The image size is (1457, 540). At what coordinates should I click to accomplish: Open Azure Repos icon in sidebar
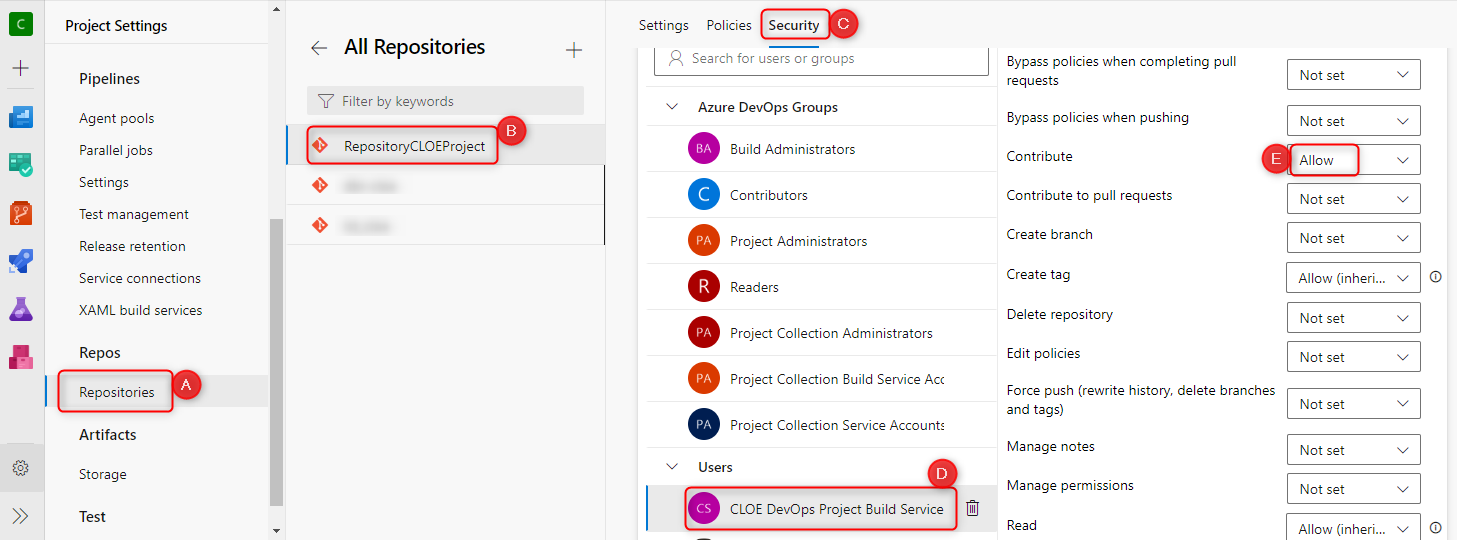point(21,213)
